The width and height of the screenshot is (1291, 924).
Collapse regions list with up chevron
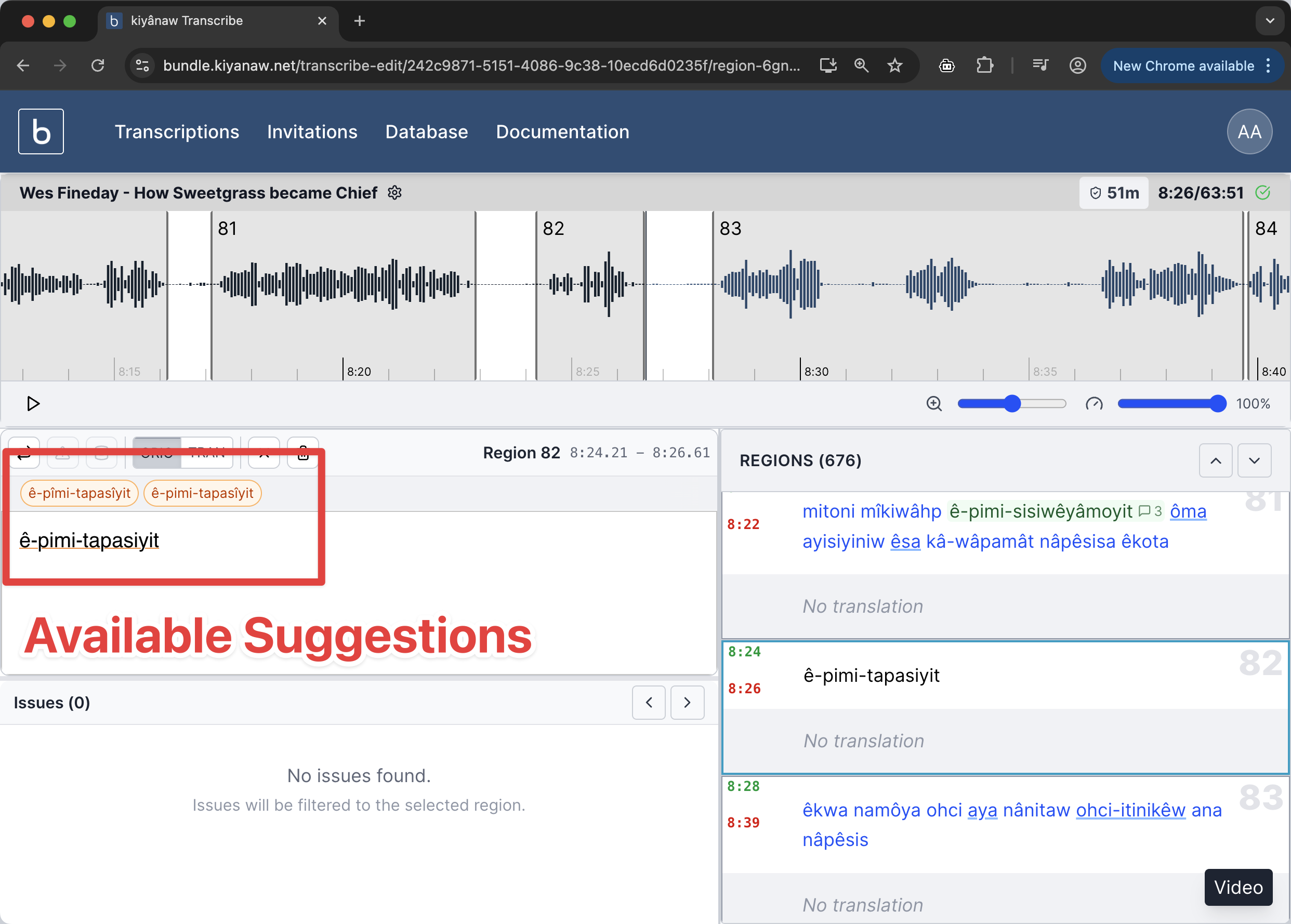[x=1215, y=460]
